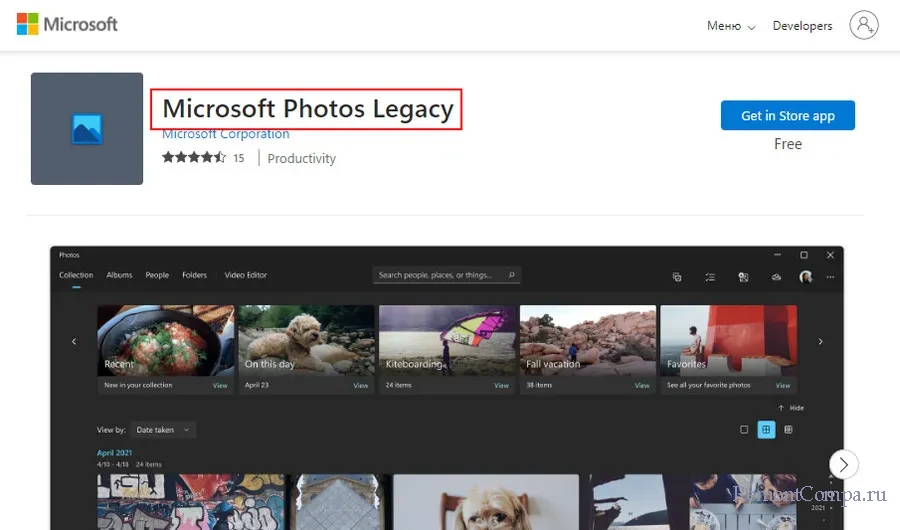The image size is (900, 530).
Task: Click the Select checklist icon
Action: (x=710, y=277)
